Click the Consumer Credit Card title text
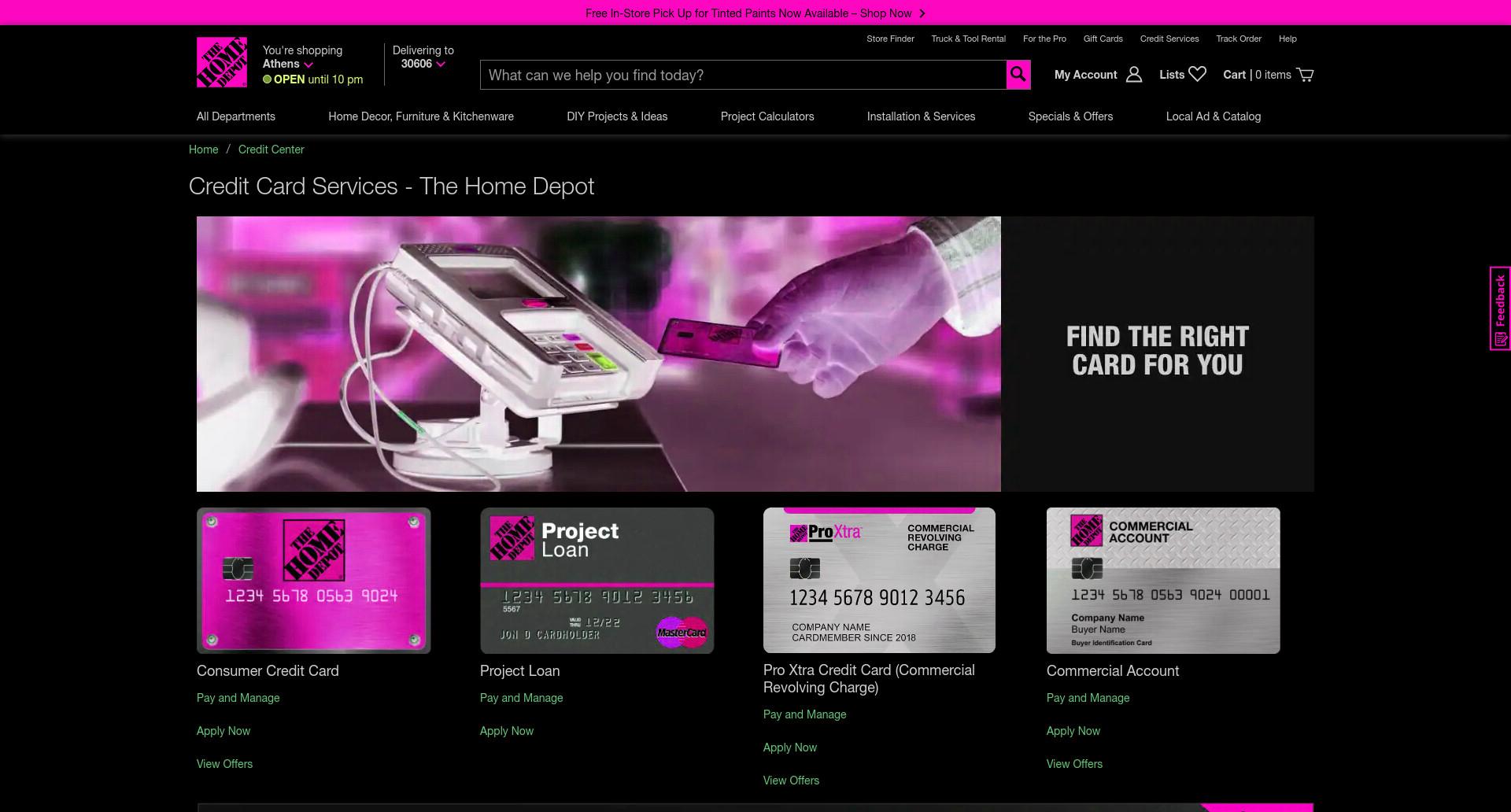The height and width of the screenshot is (812, 1511). point(268,671)
